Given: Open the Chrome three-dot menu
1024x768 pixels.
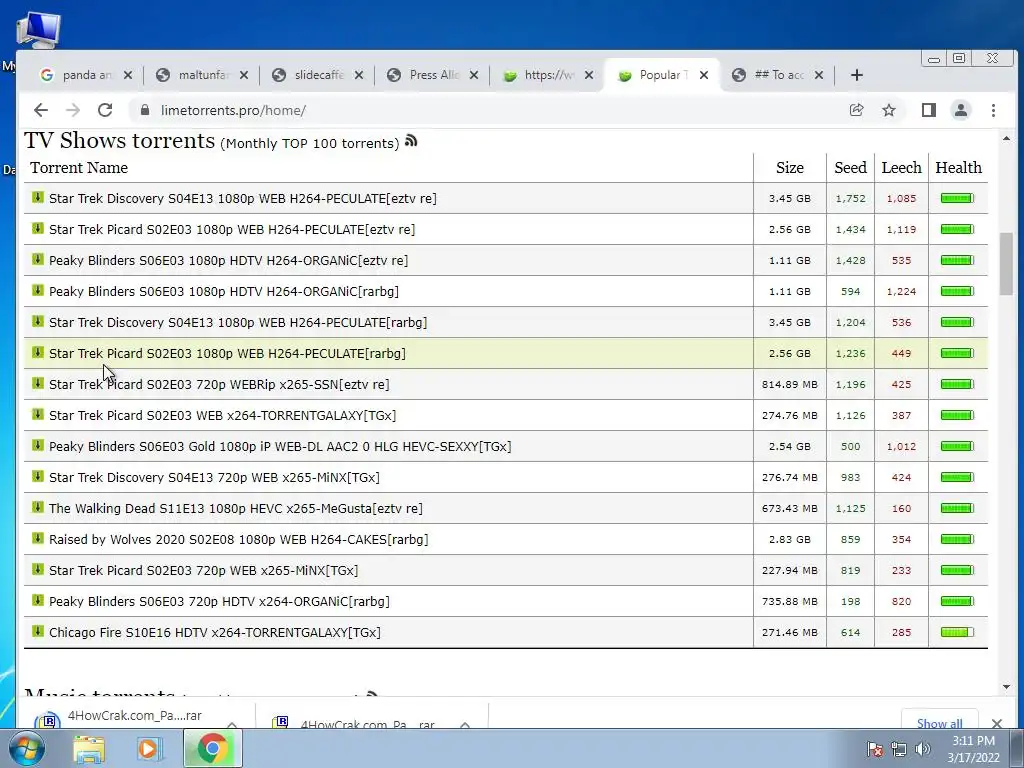Looking at the screenshot, I should [x=993, y=110].
